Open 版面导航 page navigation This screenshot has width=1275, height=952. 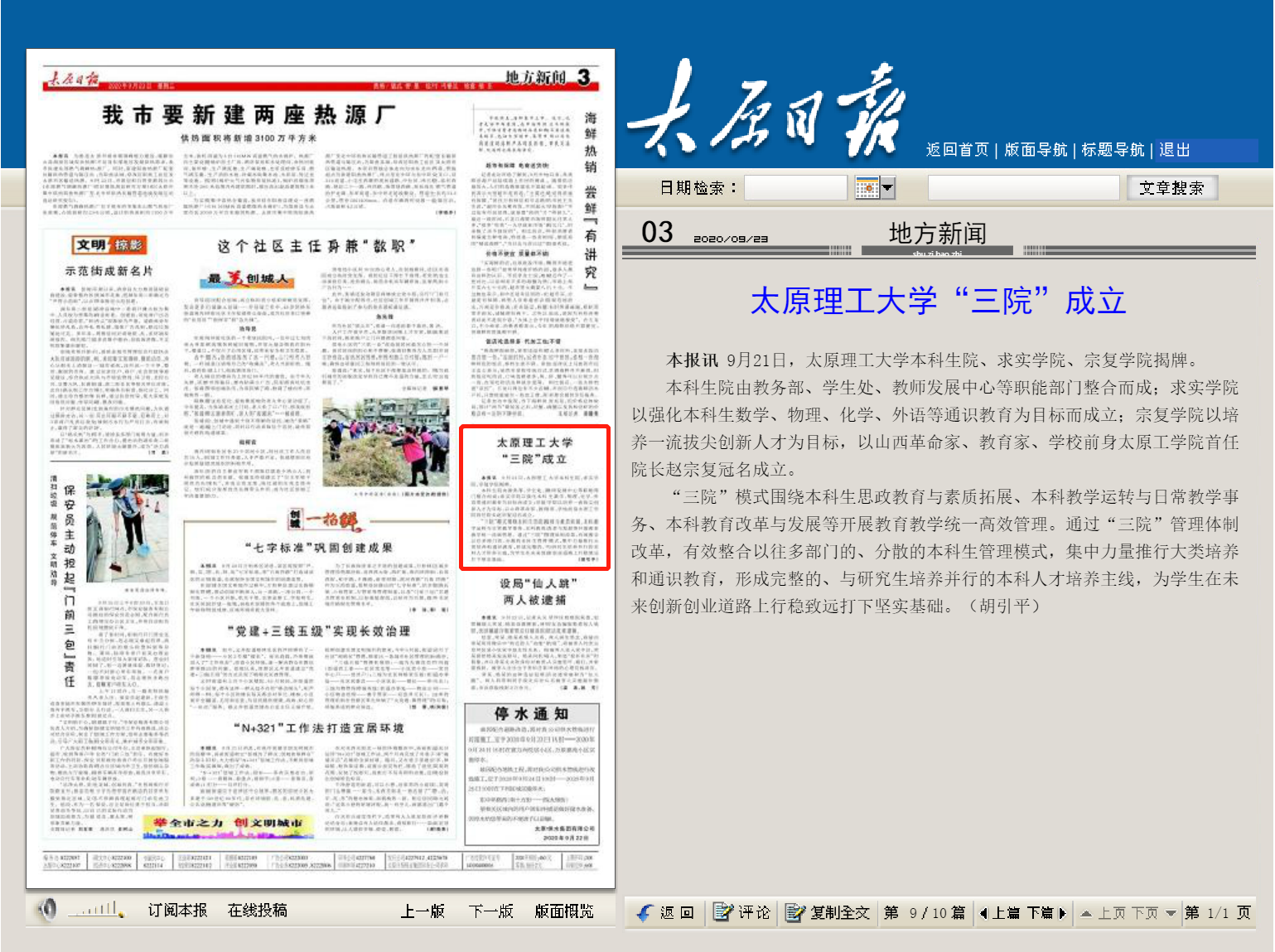(1036, 150)
